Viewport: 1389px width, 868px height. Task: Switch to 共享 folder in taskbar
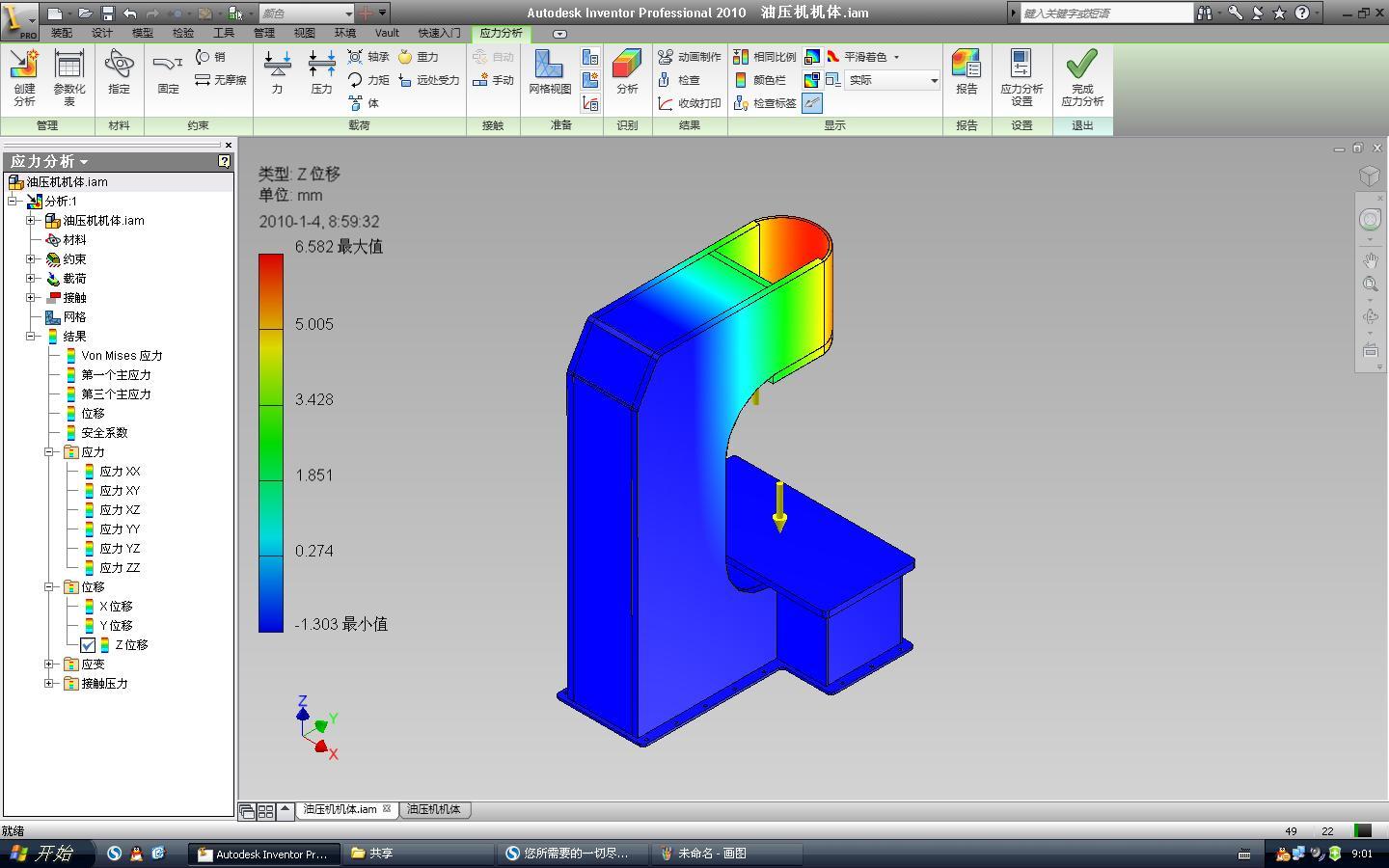pyautogui.click(x=419, y=854)
